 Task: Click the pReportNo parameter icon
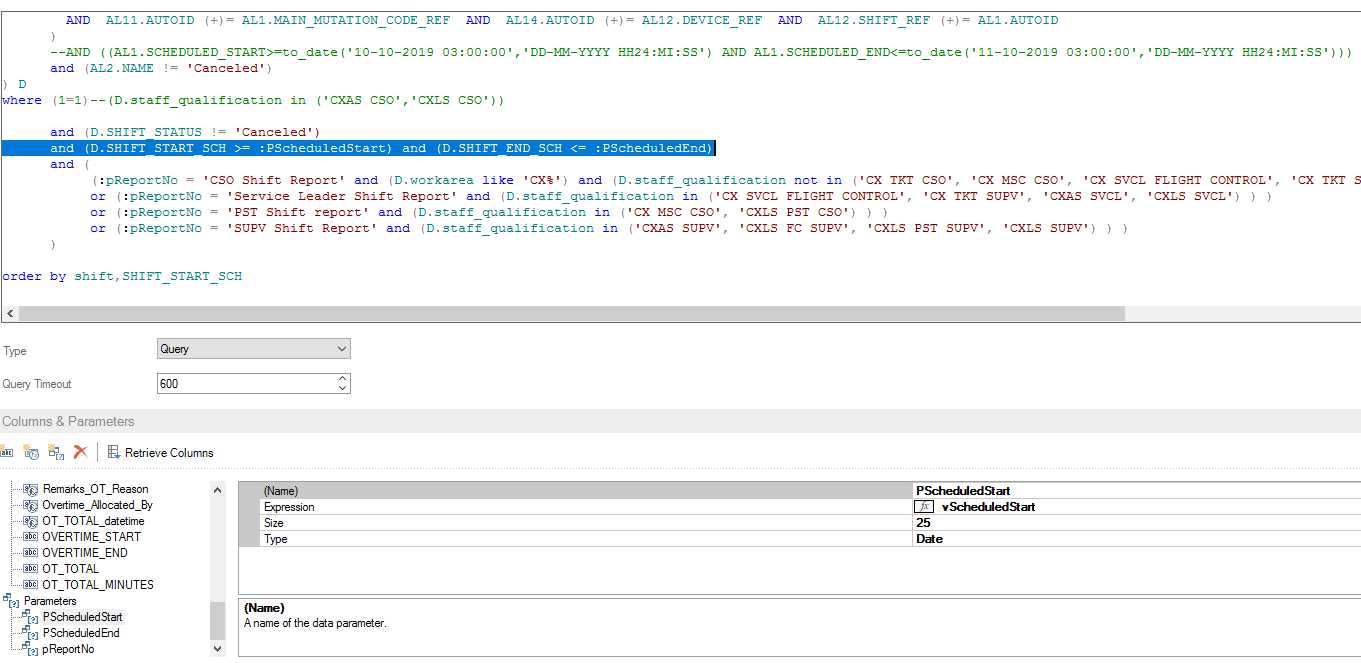coord(31,649)
